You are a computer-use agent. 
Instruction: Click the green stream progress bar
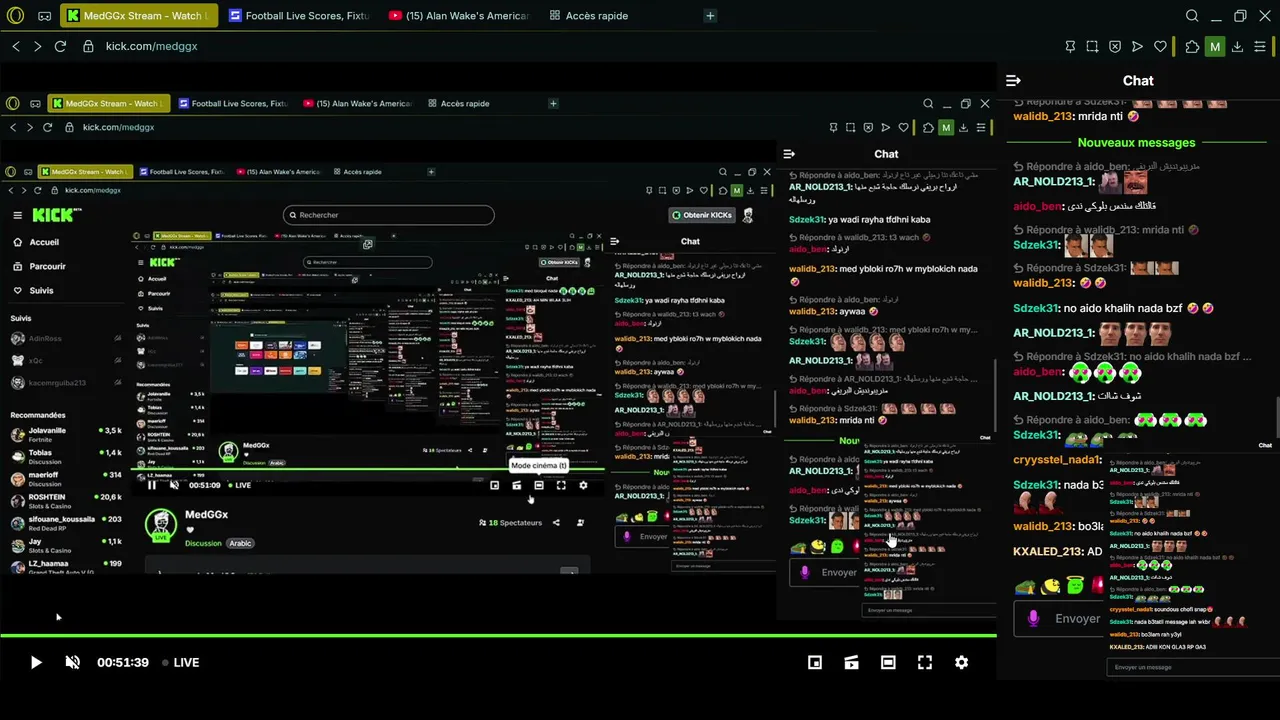[498, 636]
